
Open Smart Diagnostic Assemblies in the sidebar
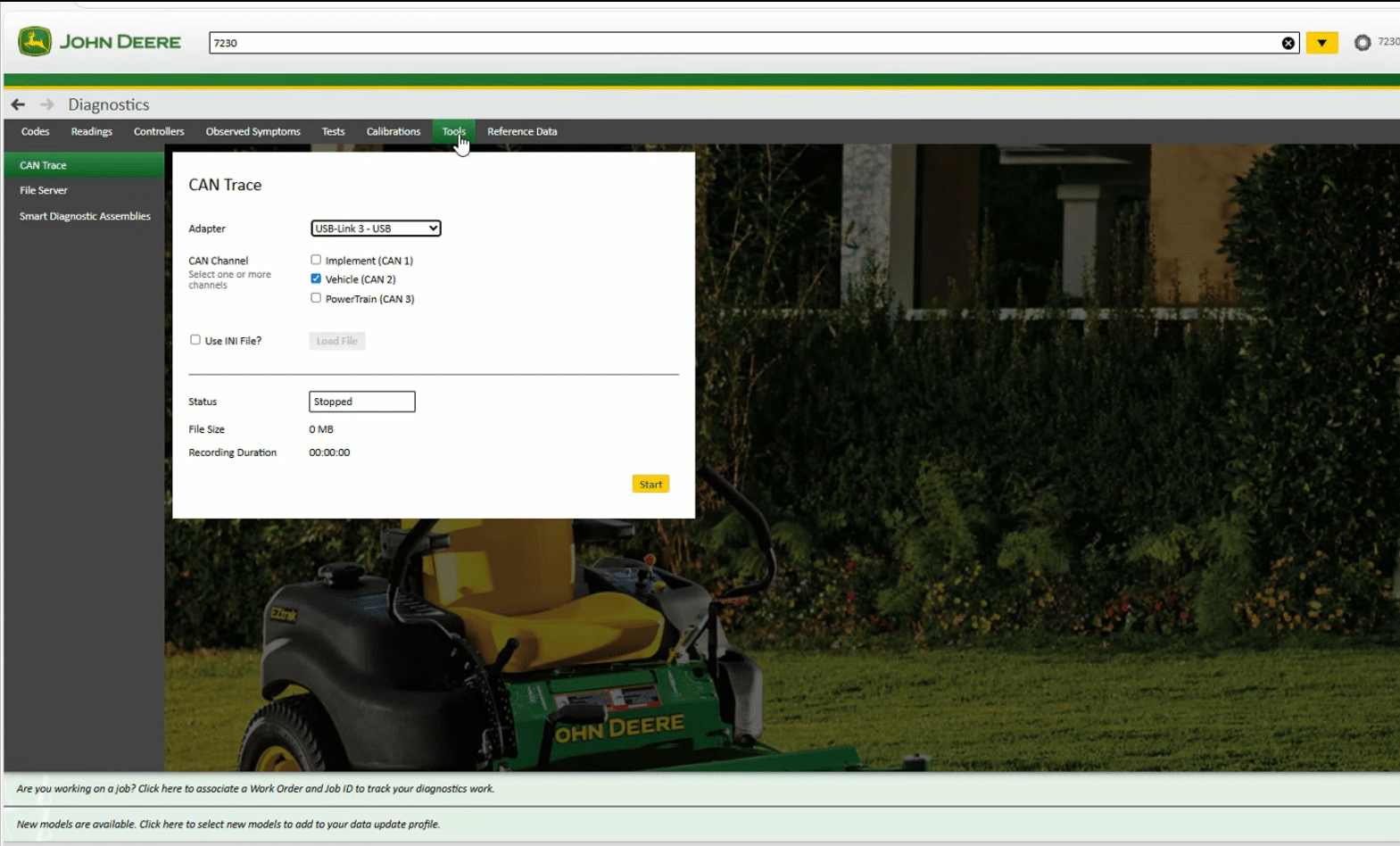tap(84, 216)
